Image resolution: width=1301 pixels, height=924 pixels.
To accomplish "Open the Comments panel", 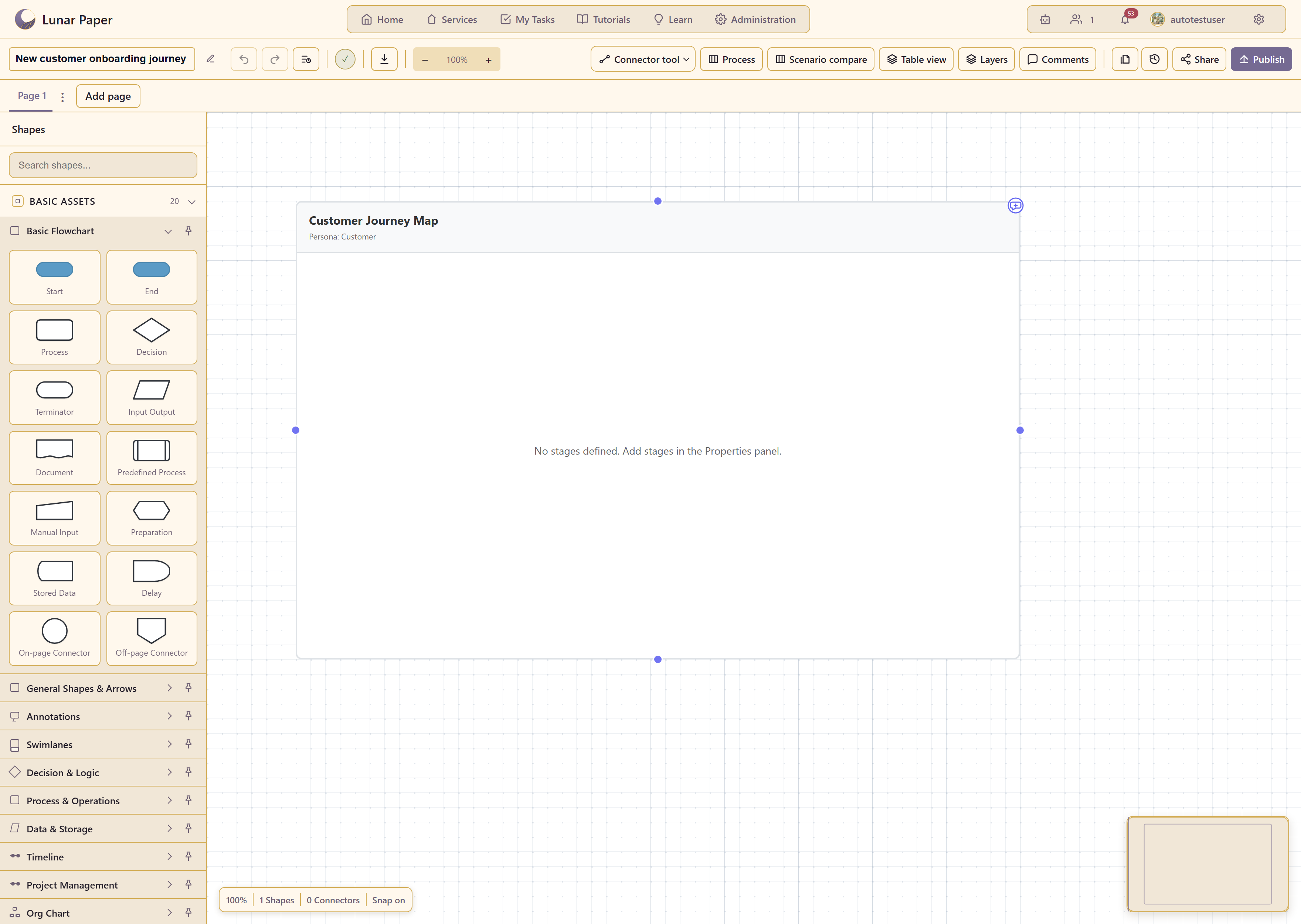I will [1057, 59].
